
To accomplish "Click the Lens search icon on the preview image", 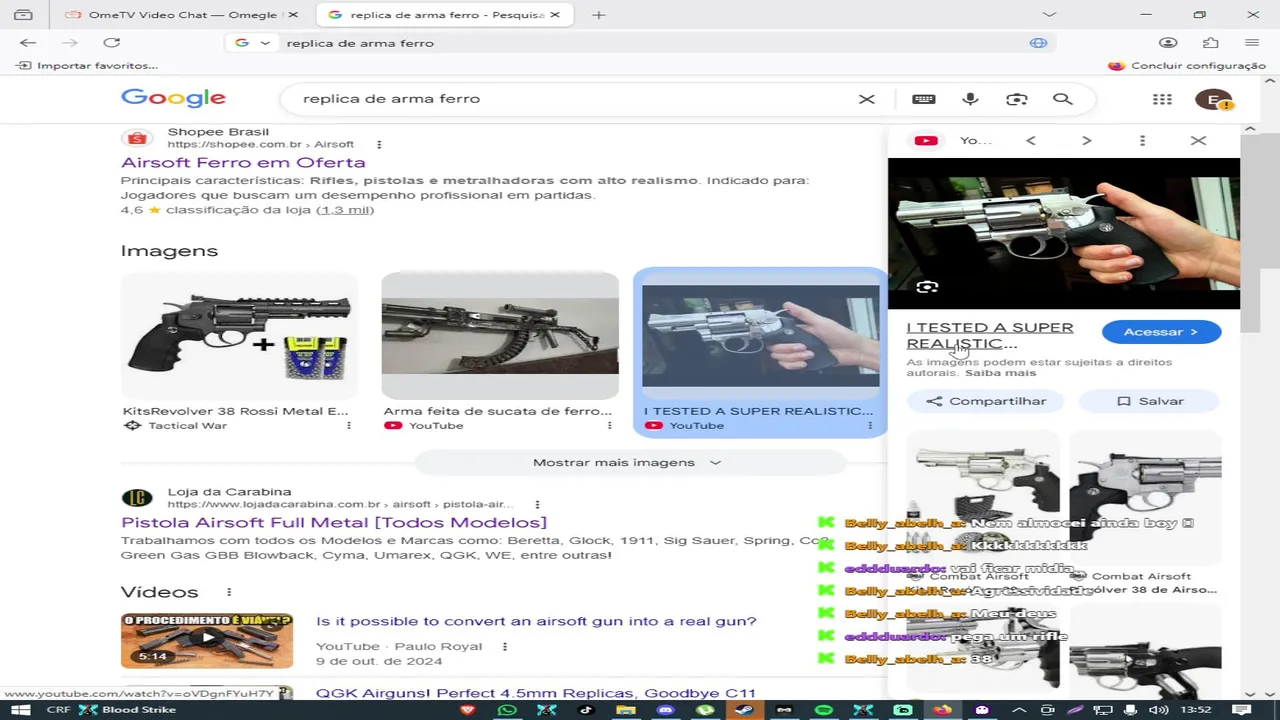I will click(x=927, y=287).
